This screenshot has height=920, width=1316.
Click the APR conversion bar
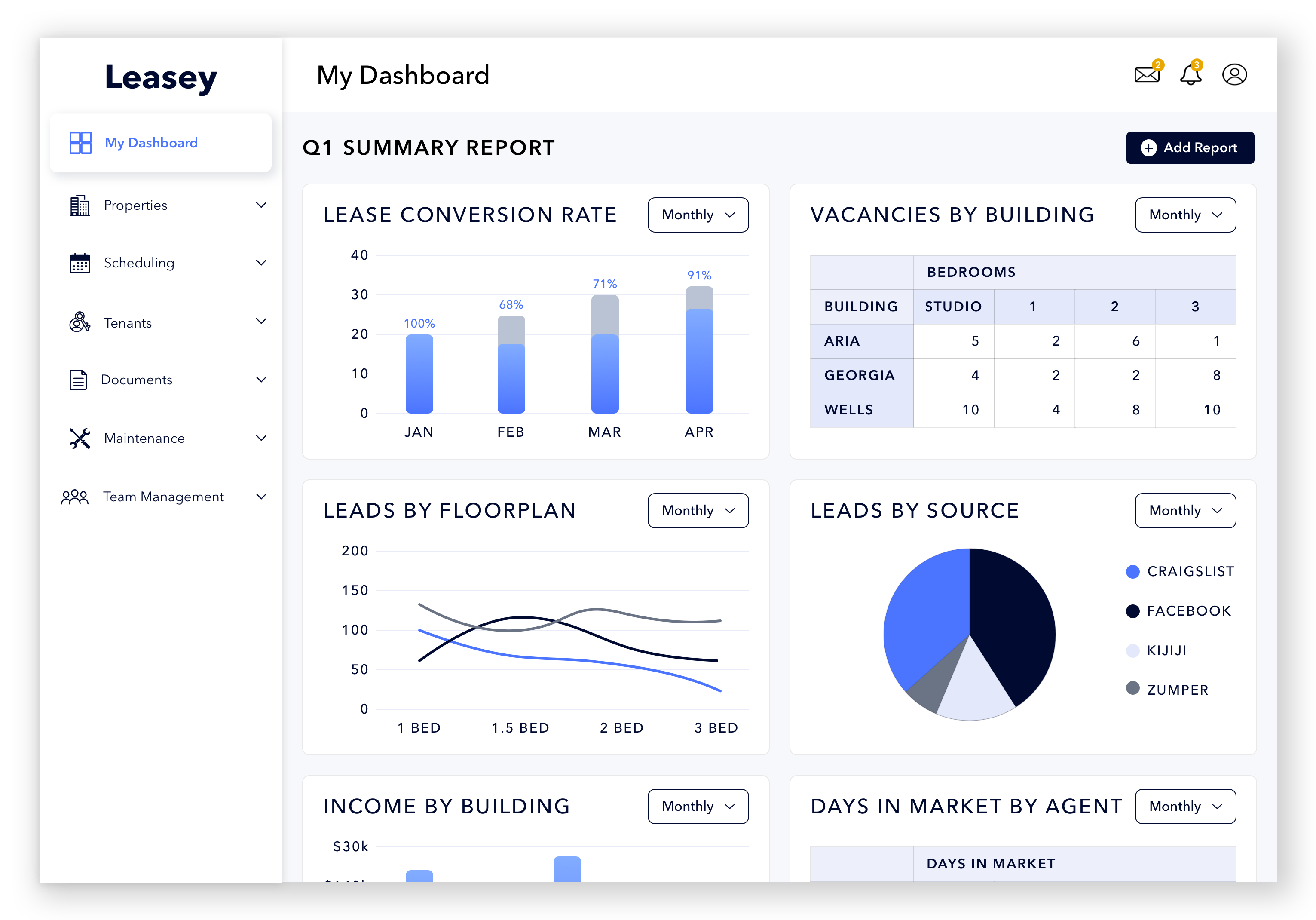click(x=699, y=350)
